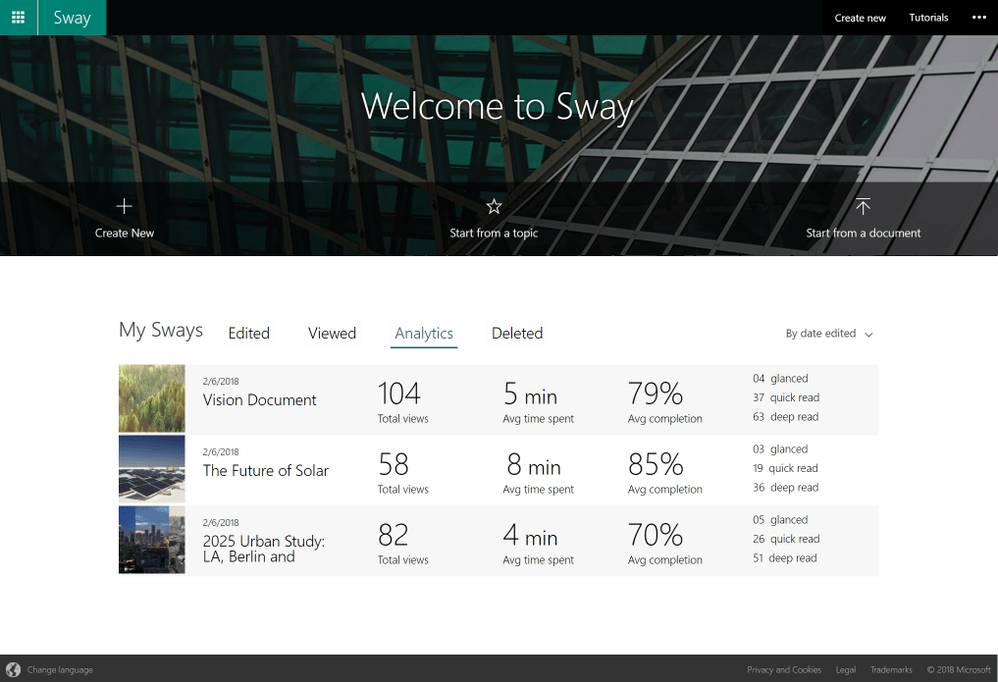998x682 pixels.
Task: Open The Future of Solar thumbnail
Action: [x=152, y=468]
